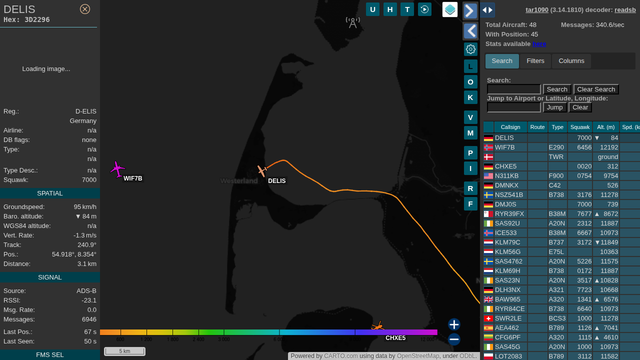This screenshot has height=360, width=640.
Task: Collapse sidebar with left chevron arrow
Action: (x=470, y=31)
